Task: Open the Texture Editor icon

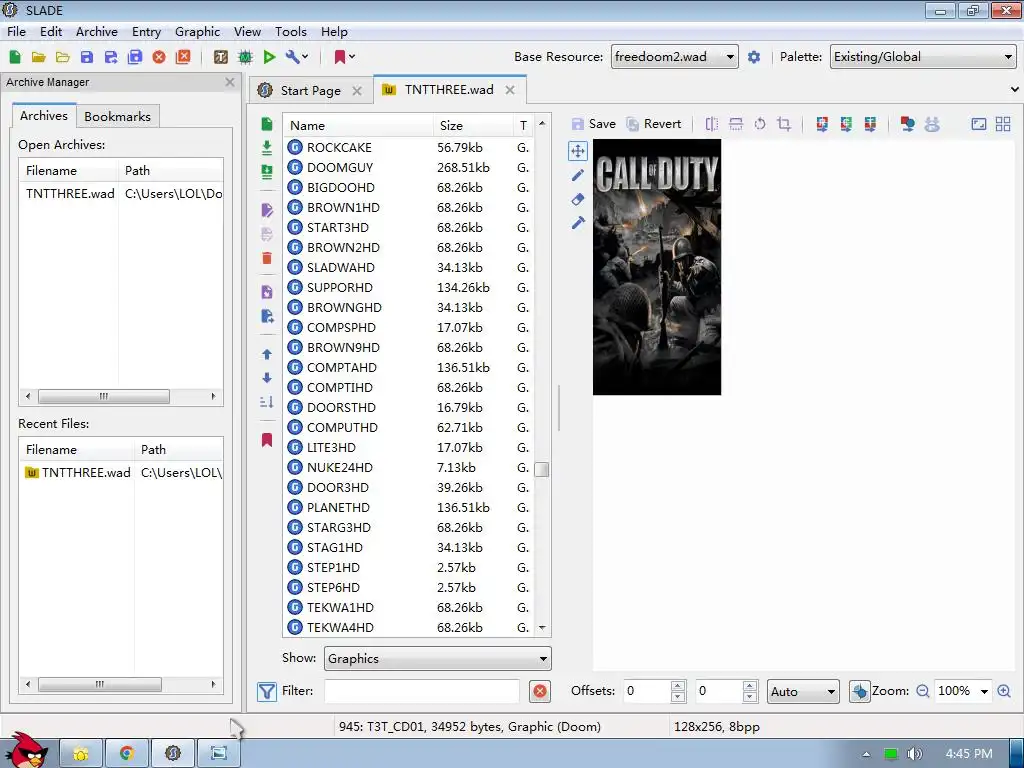Action: pyautogui.click(x=221, y=57)
